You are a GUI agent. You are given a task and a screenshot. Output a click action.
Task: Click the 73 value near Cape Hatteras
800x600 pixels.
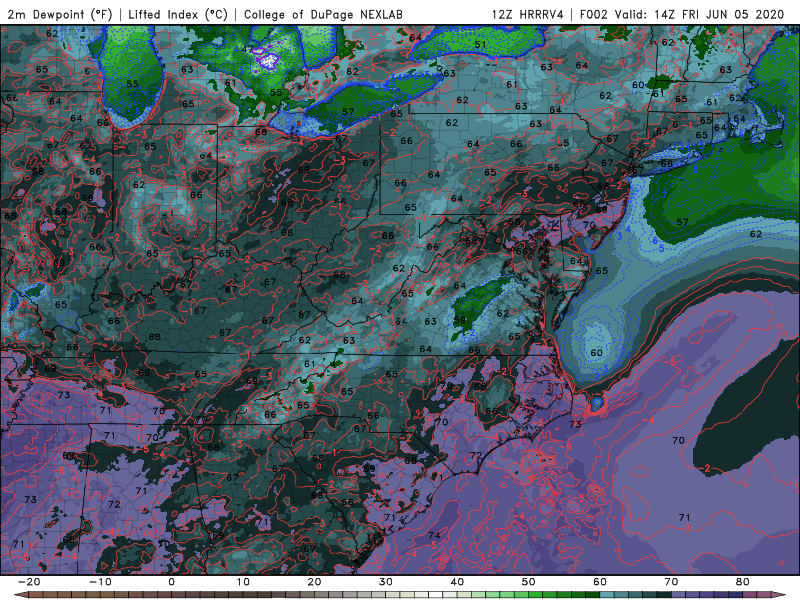pos(575,424)
